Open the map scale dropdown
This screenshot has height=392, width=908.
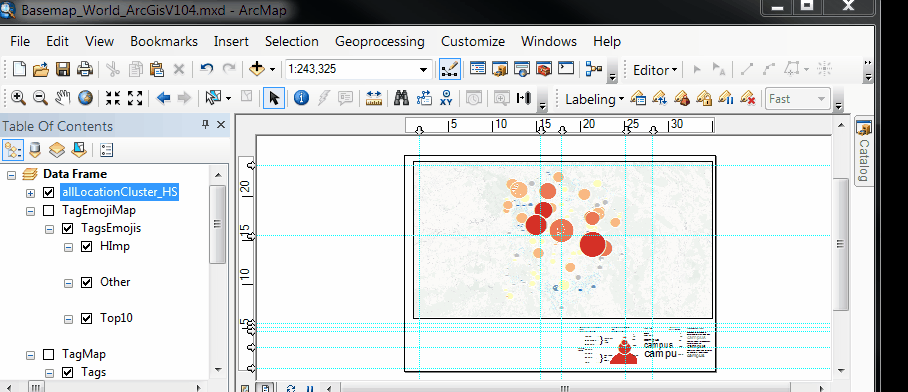tap(423, 69)
